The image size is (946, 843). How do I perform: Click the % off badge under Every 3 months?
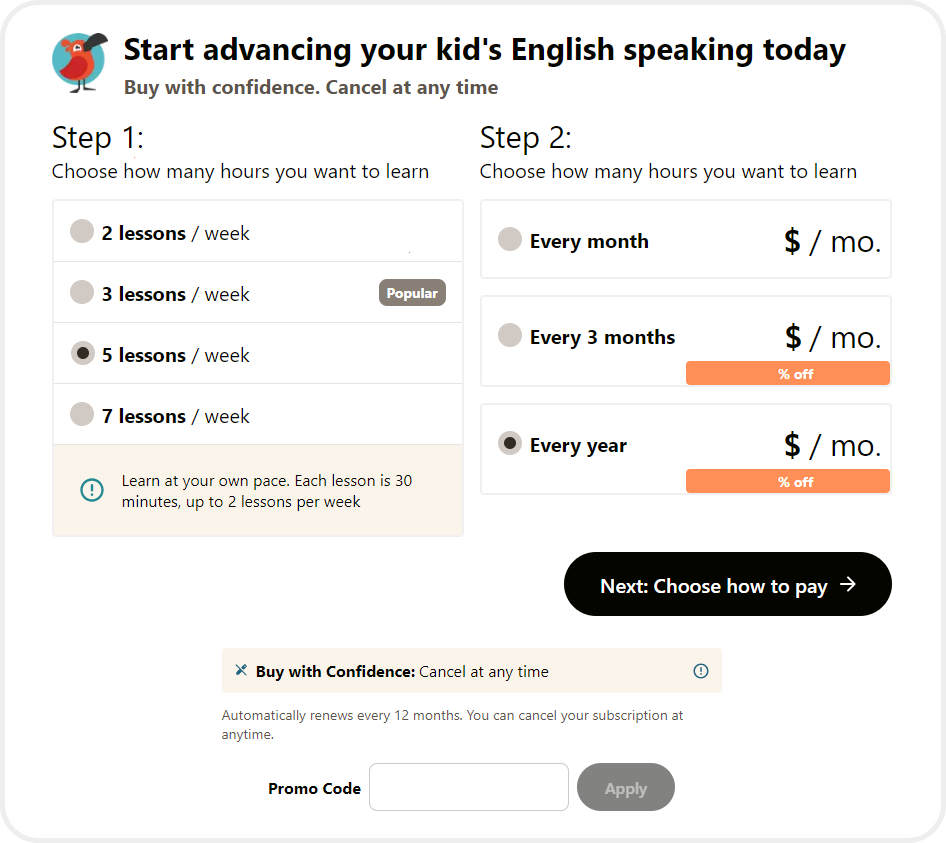click(x=788, y=374)
